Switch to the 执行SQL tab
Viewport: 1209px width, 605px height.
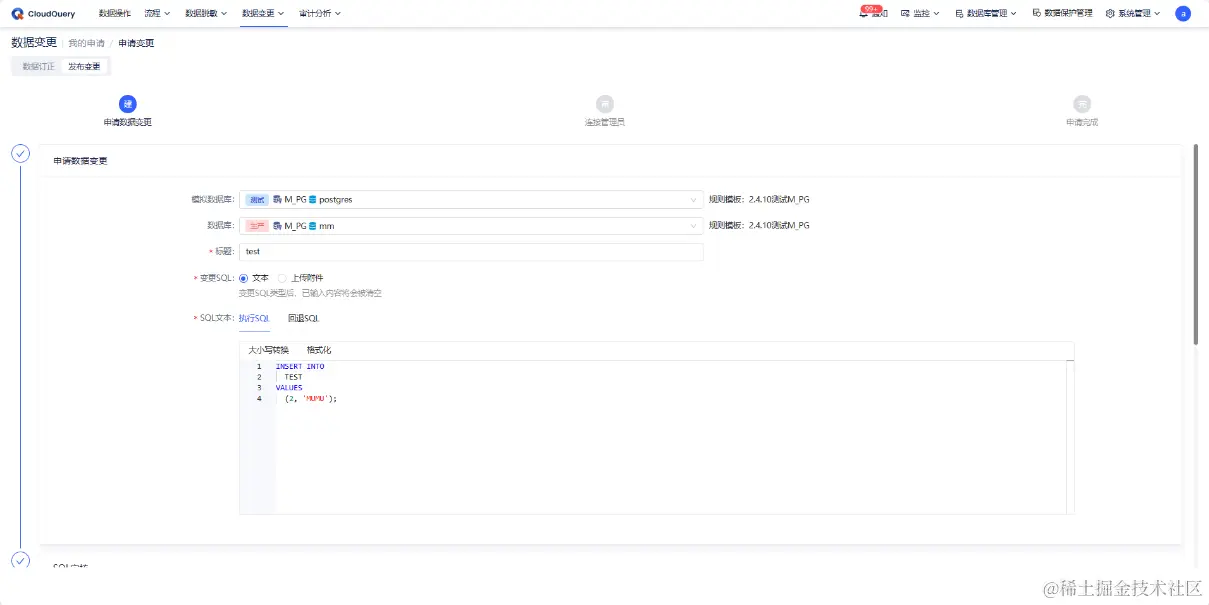254,318
